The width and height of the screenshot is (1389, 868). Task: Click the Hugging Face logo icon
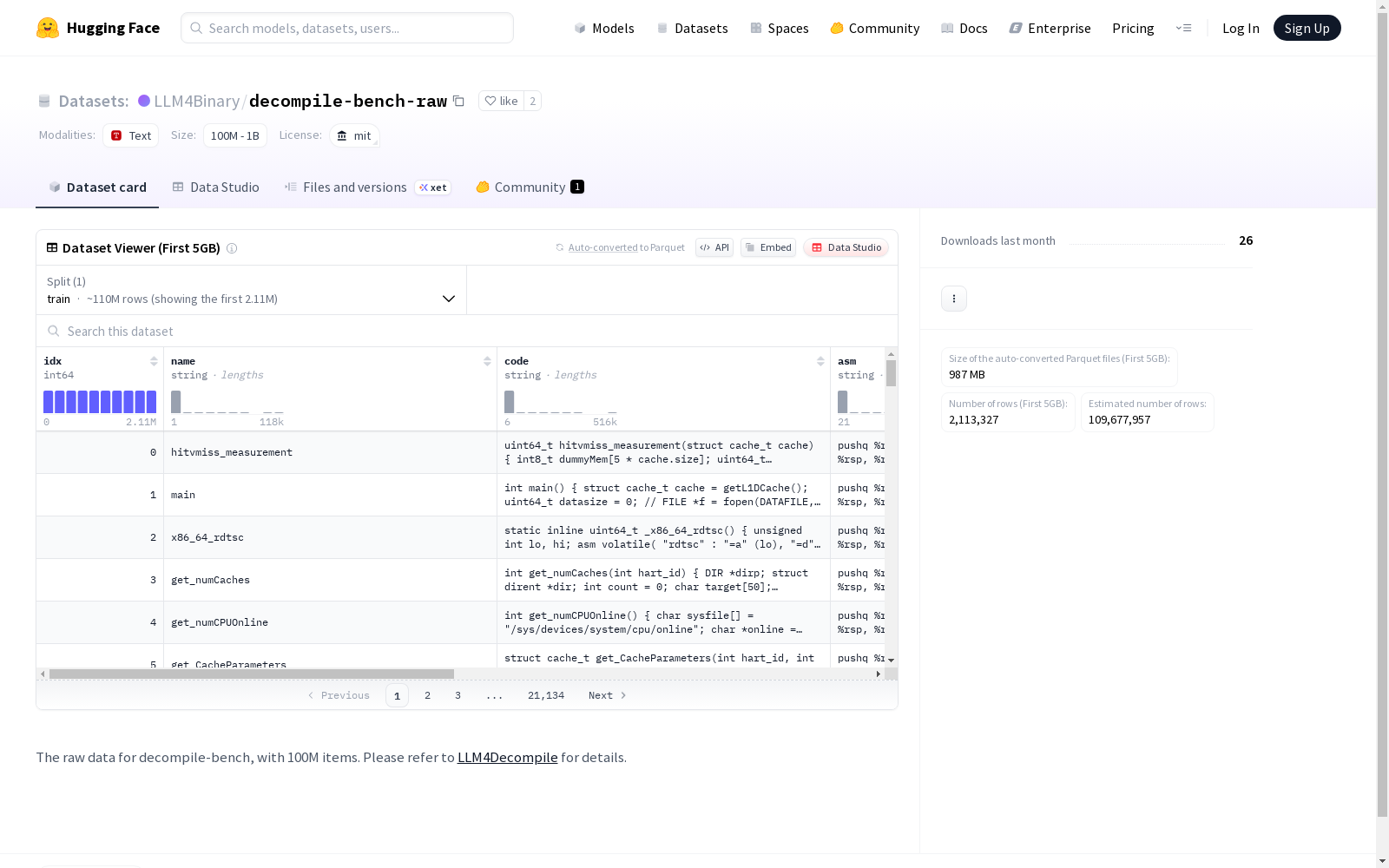pyautogui.click(x=48, y=28)
